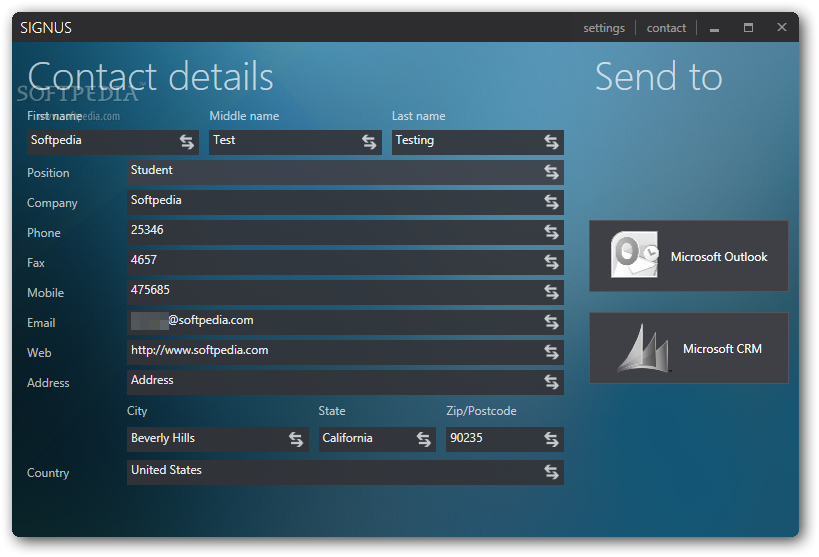Image resolution: width=819 pixels, height=557 pixels.
Task: Focus the Mobile field with 475685
Action: 345,292
